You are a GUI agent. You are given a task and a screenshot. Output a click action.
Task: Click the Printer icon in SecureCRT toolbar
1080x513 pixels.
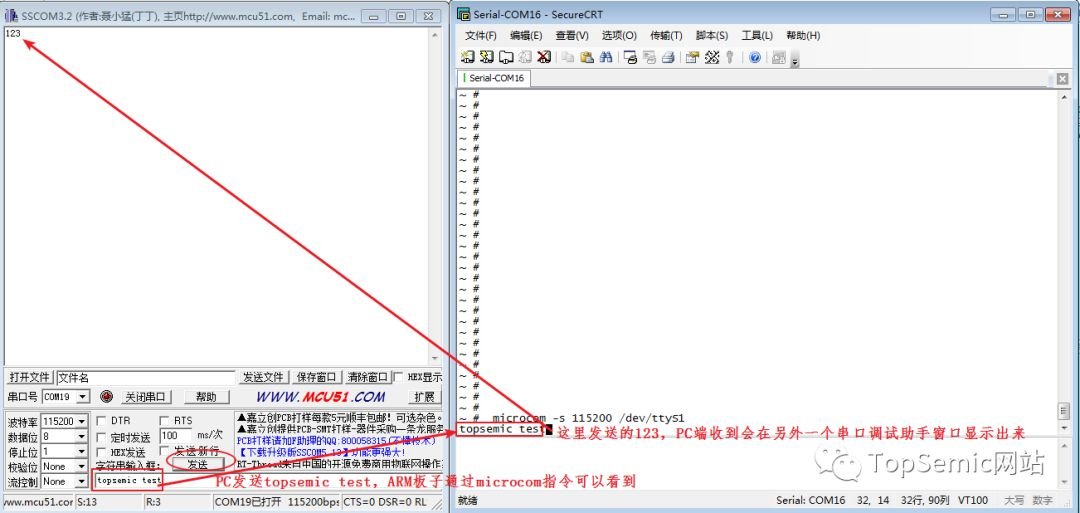click(667, 57)
